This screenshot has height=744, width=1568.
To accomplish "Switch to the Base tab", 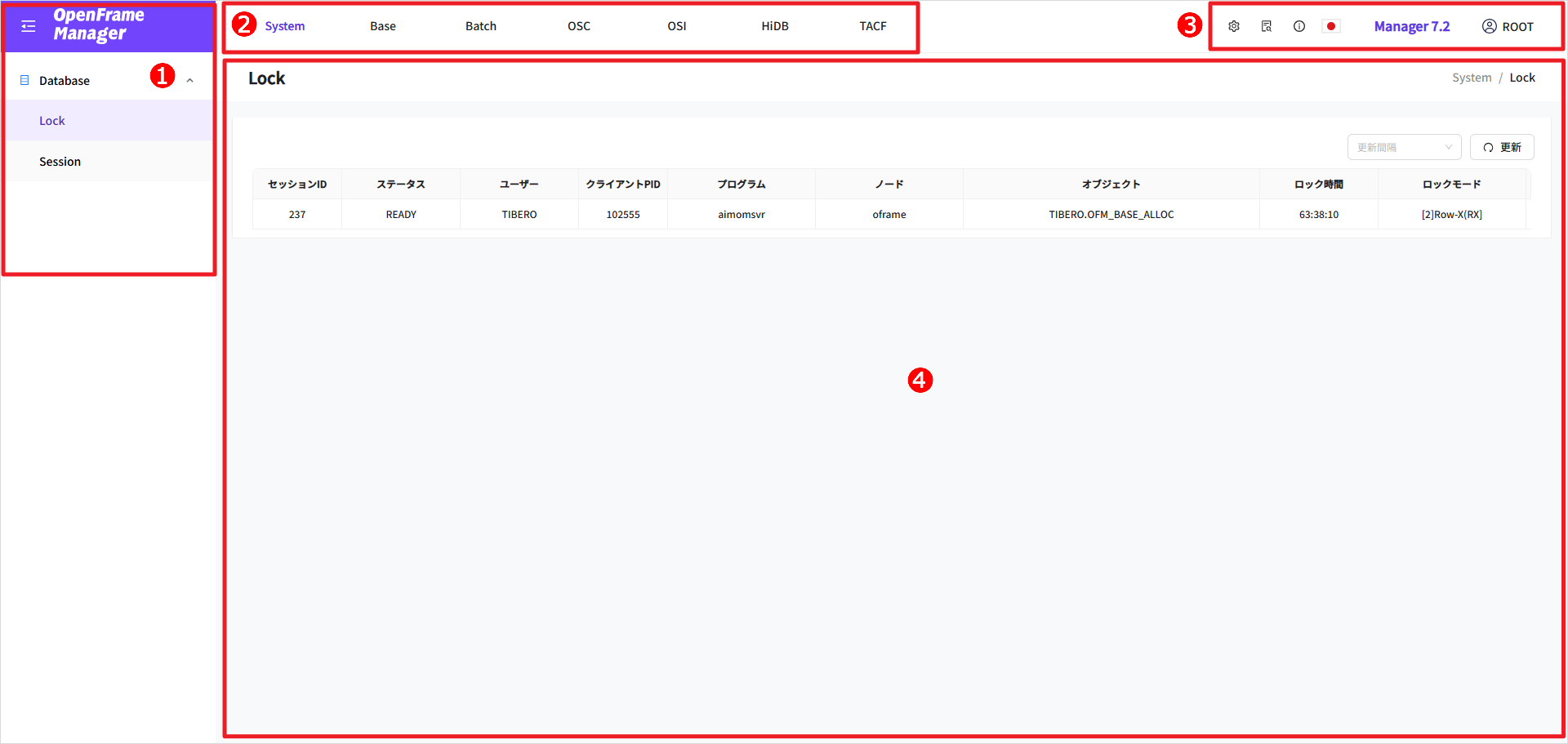I will click(382, 26).
